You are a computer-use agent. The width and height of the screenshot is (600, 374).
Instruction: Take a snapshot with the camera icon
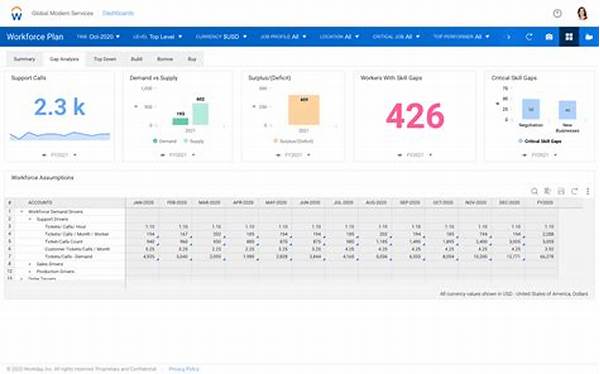[549, 37]
